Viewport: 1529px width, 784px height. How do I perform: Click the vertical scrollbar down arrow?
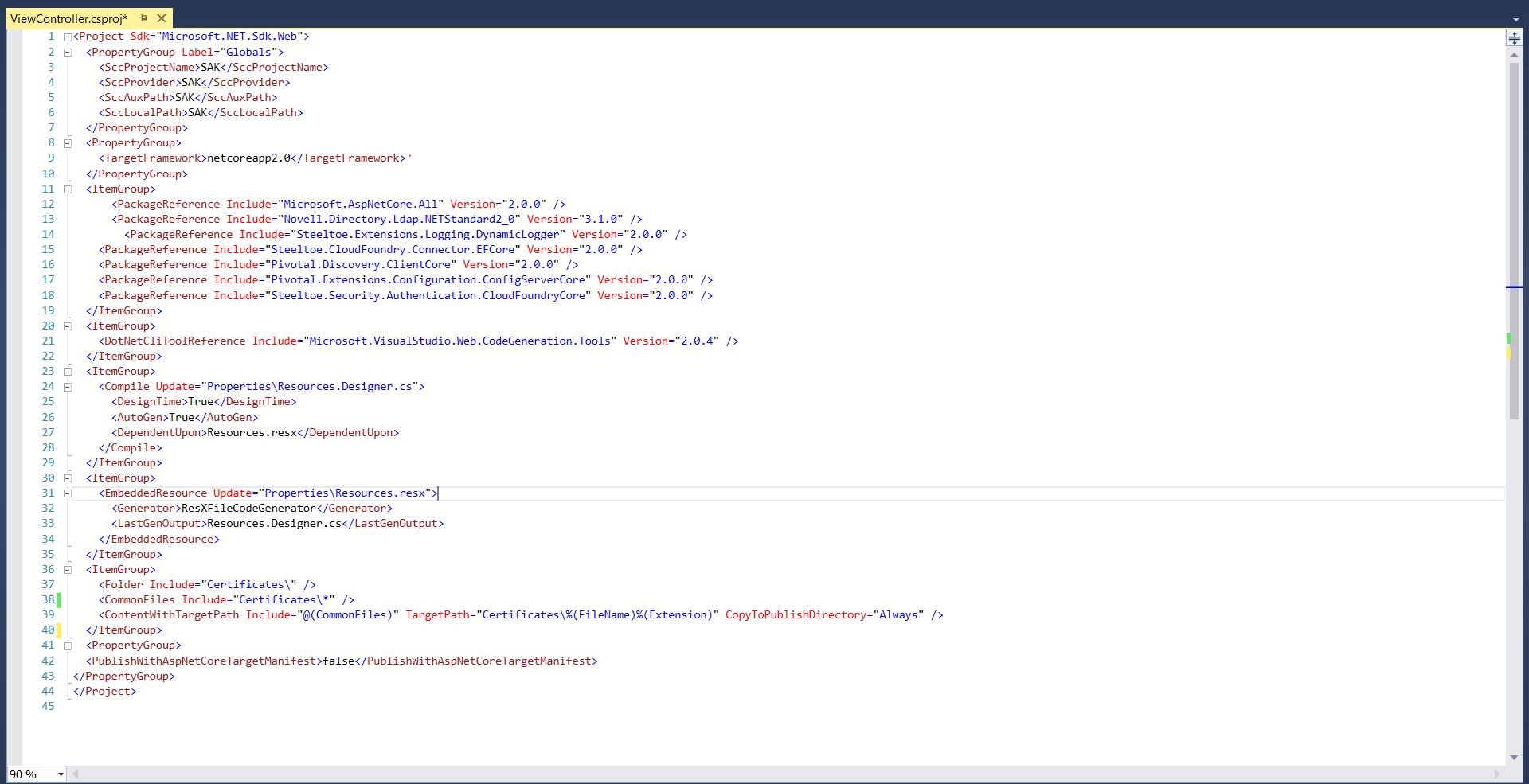pos(1515,757)
